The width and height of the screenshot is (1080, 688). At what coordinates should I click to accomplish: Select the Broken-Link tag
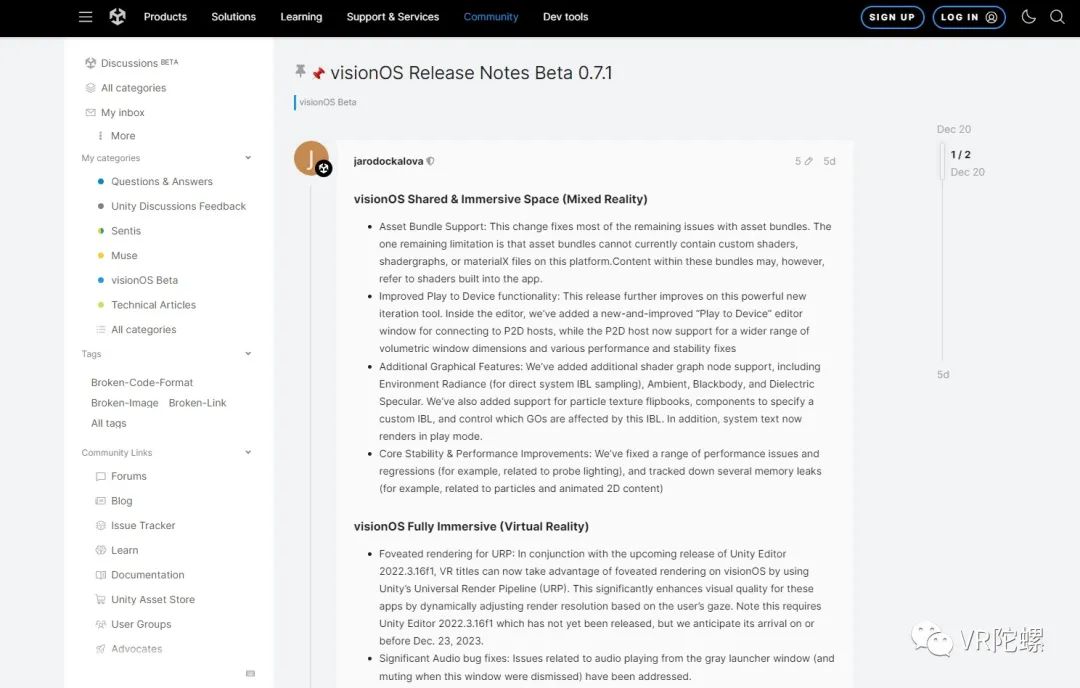click(198, 403)
